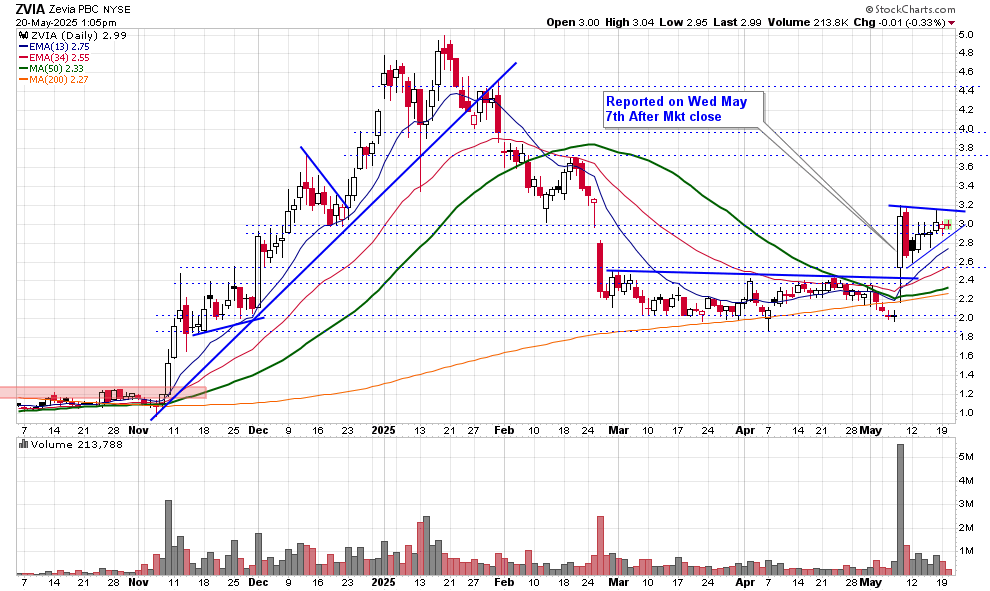Click the green MA(50) legend line marker

(25, 68)
